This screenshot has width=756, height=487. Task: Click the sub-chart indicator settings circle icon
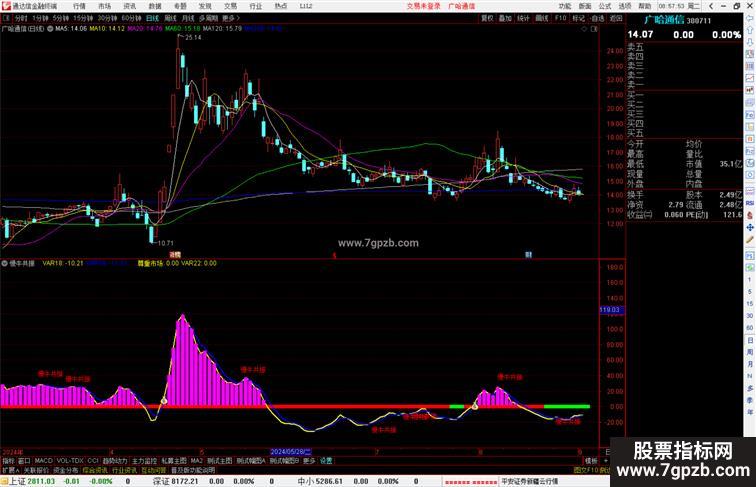(4, 264)
